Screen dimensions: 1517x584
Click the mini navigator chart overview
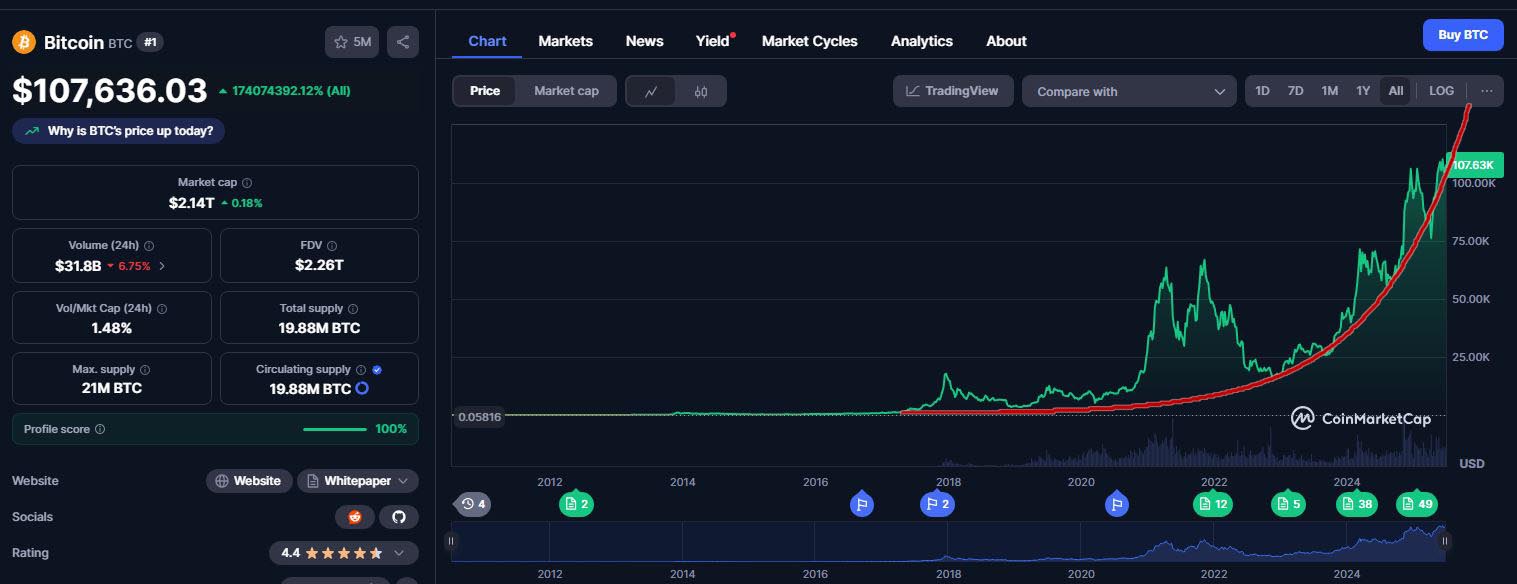coord(949,541)
